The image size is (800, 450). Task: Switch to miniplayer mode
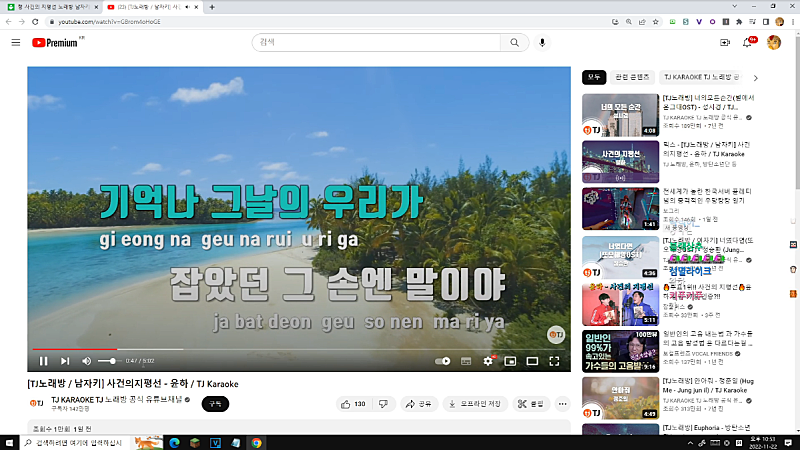click(x=510, y=361)
